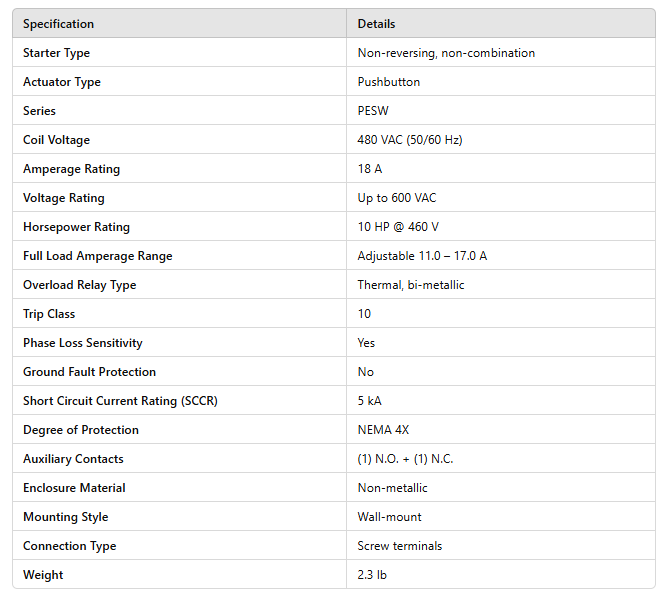Click the "2.3 lb" weight value

[372, 575]
